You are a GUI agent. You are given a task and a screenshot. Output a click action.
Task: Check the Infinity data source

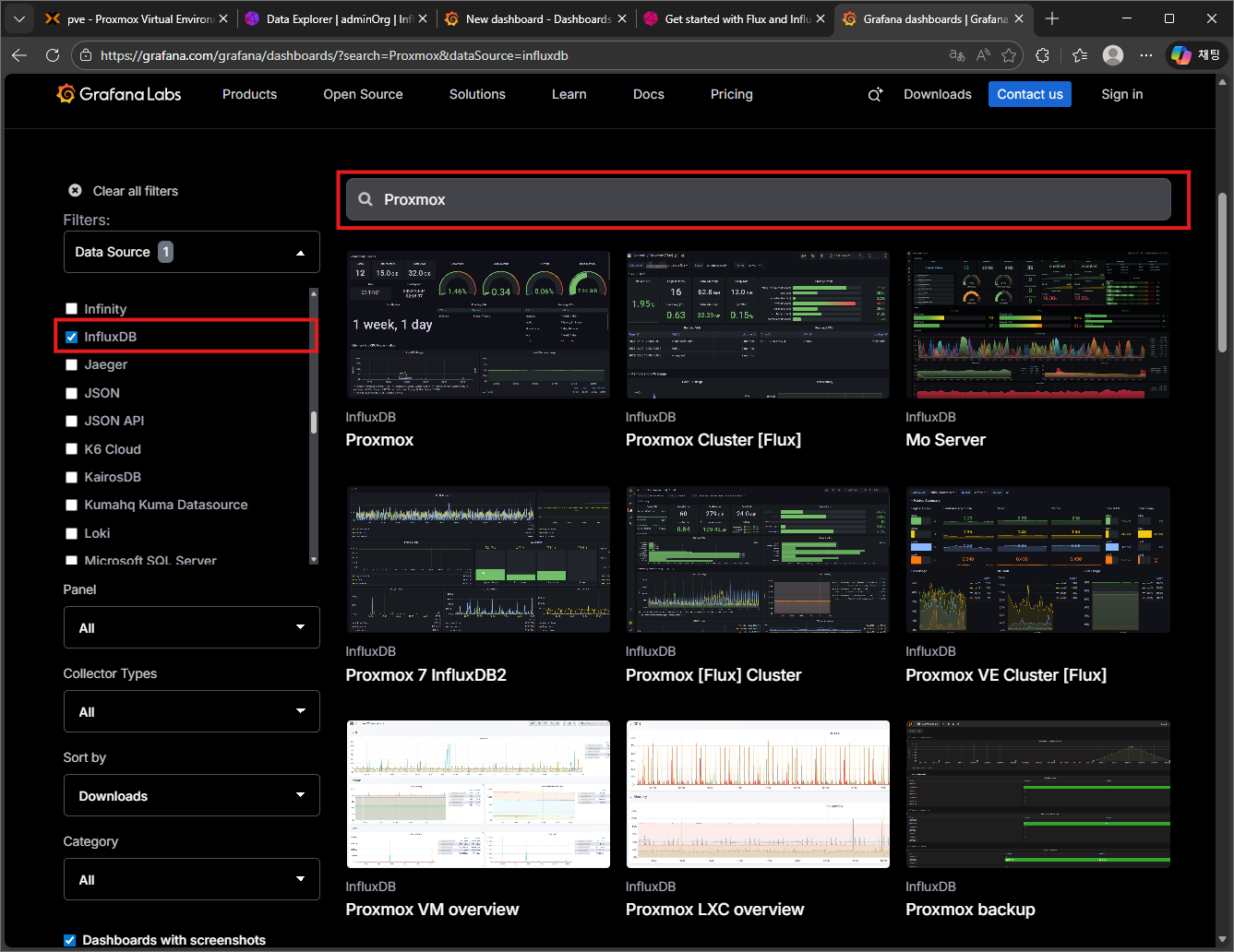(71, 309)
